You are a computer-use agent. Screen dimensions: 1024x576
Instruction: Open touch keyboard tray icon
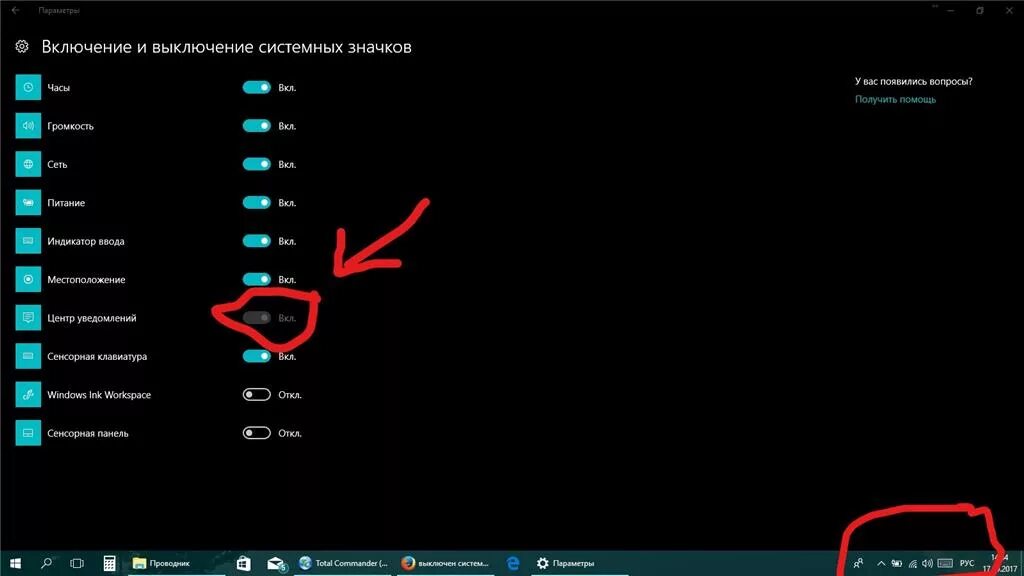[x=945, y=563]
